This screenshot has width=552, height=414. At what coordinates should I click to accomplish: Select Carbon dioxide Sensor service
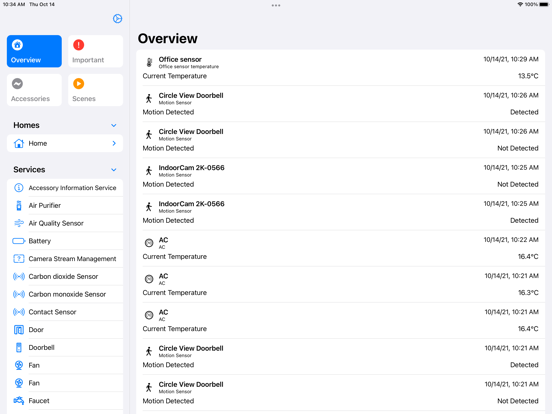[x=65, y=276]
